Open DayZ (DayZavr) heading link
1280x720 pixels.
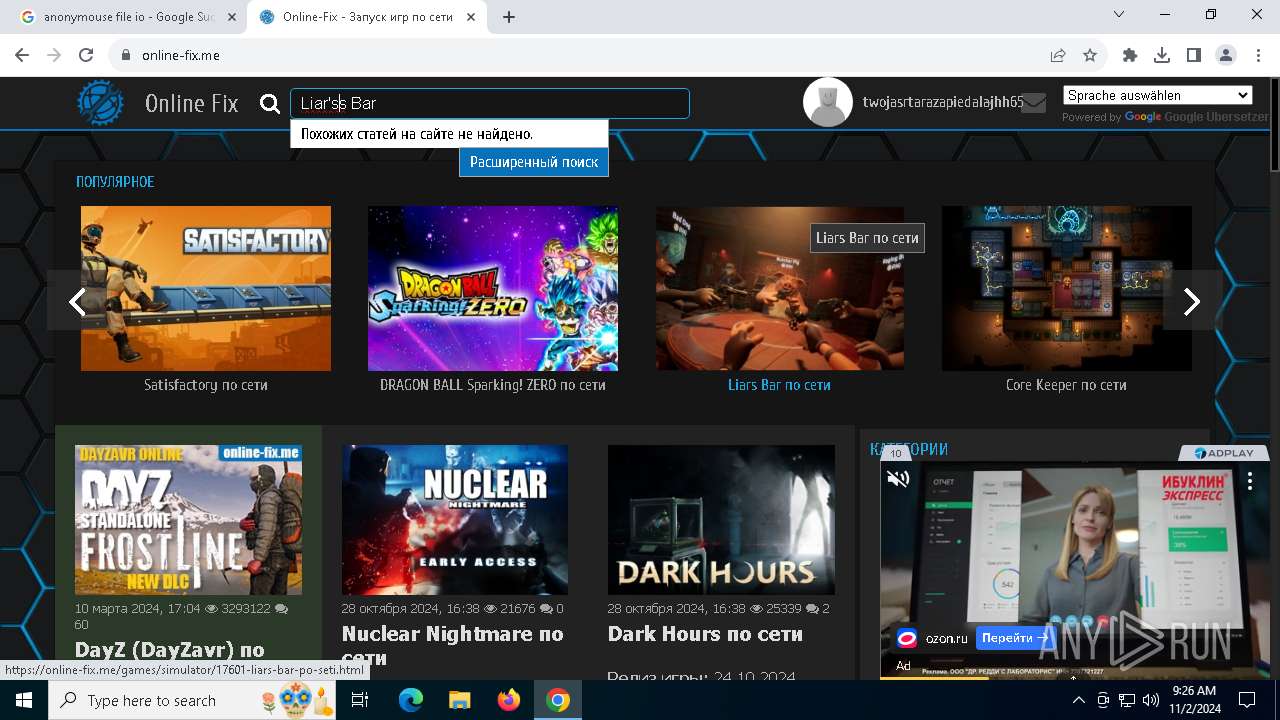click(x=170, y=651)
